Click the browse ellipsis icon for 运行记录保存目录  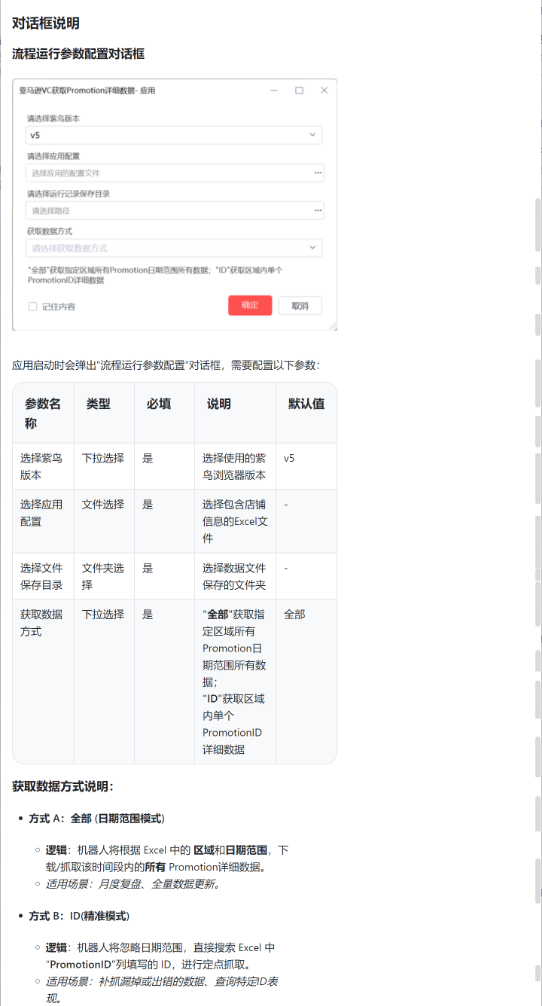click(318, 210)
